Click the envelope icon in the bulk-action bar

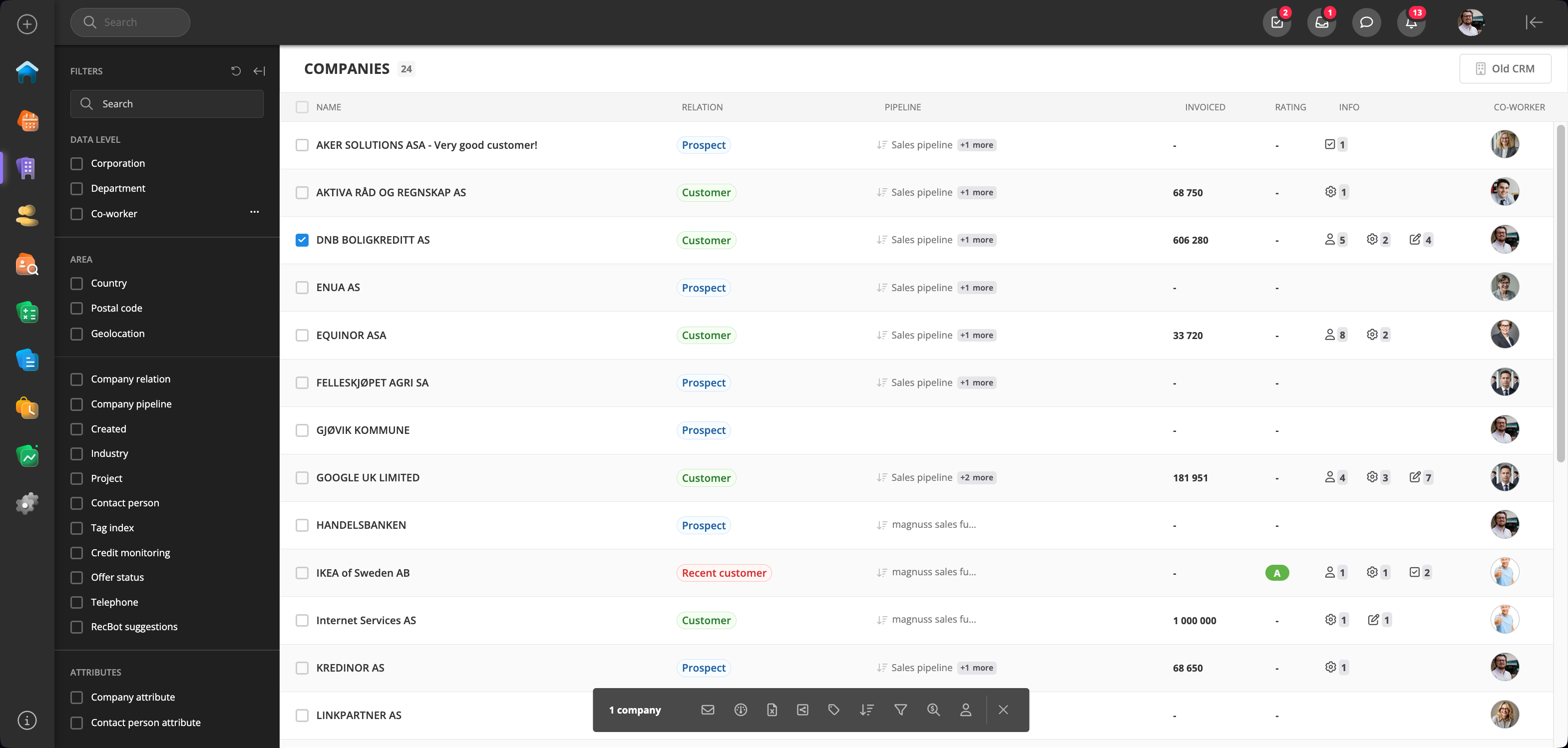tap(707, 710)
